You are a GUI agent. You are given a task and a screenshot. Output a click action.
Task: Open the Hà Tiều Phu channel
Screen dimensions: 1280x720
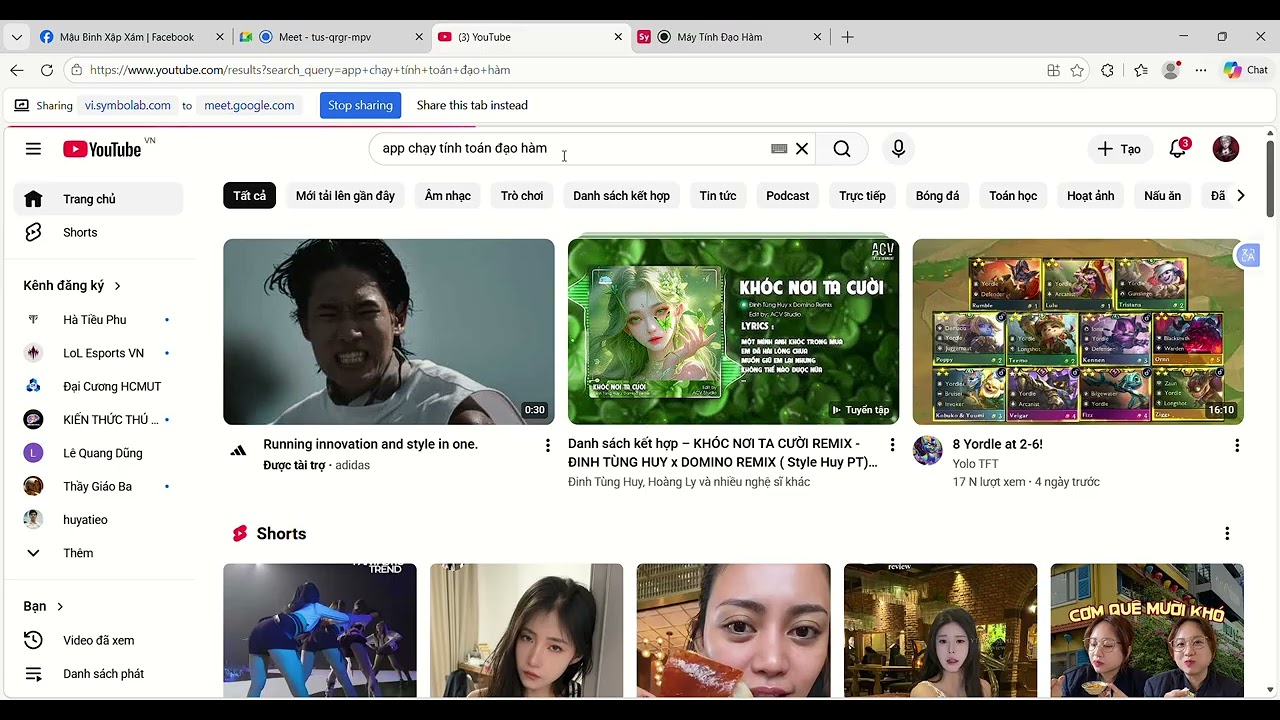coord(98,320)
